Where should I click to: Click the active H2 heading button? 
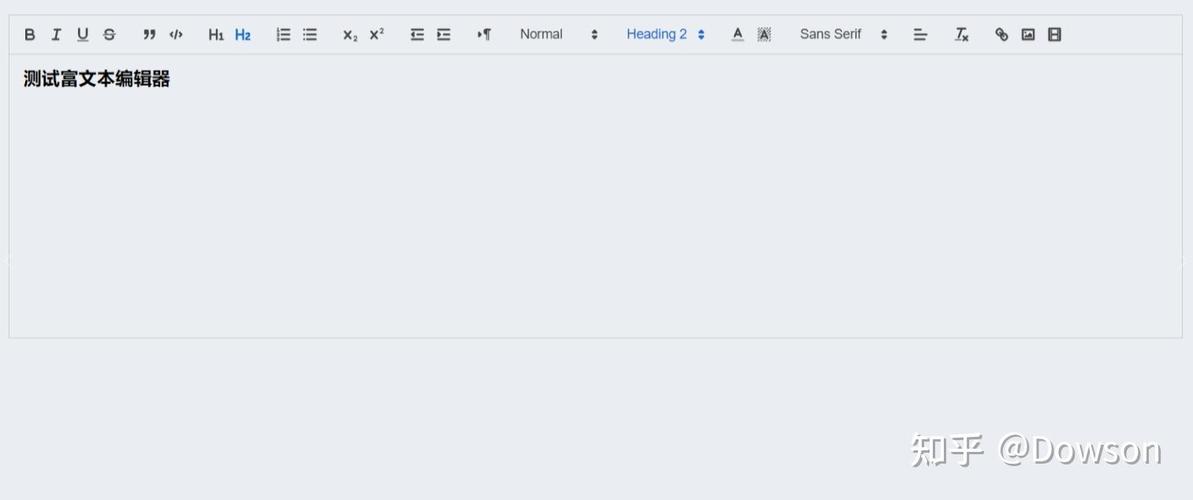click(x=243, y=35)
